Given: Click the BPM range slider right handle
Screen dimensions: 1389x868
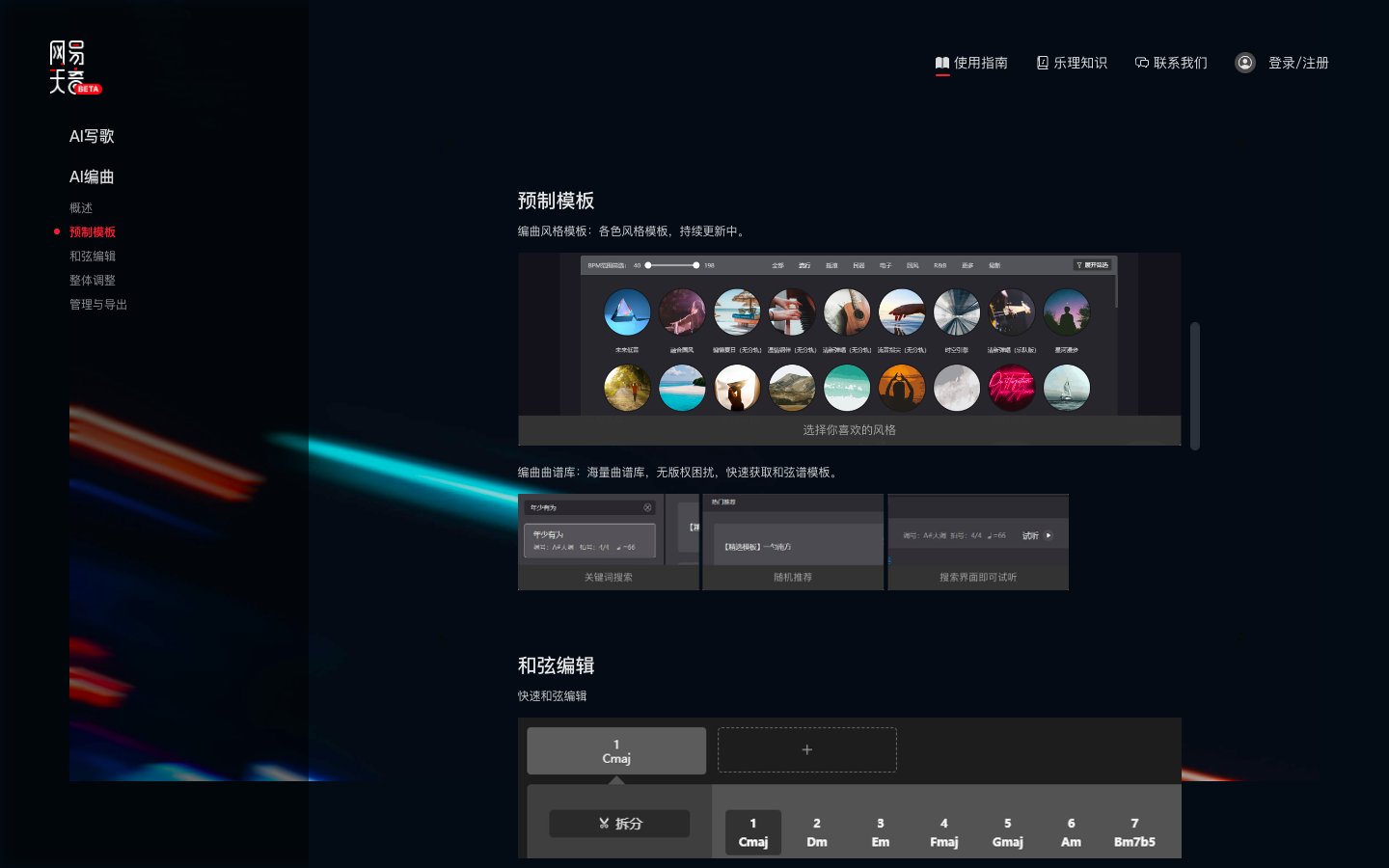Looking at the screenshot, I should point(696,265).
